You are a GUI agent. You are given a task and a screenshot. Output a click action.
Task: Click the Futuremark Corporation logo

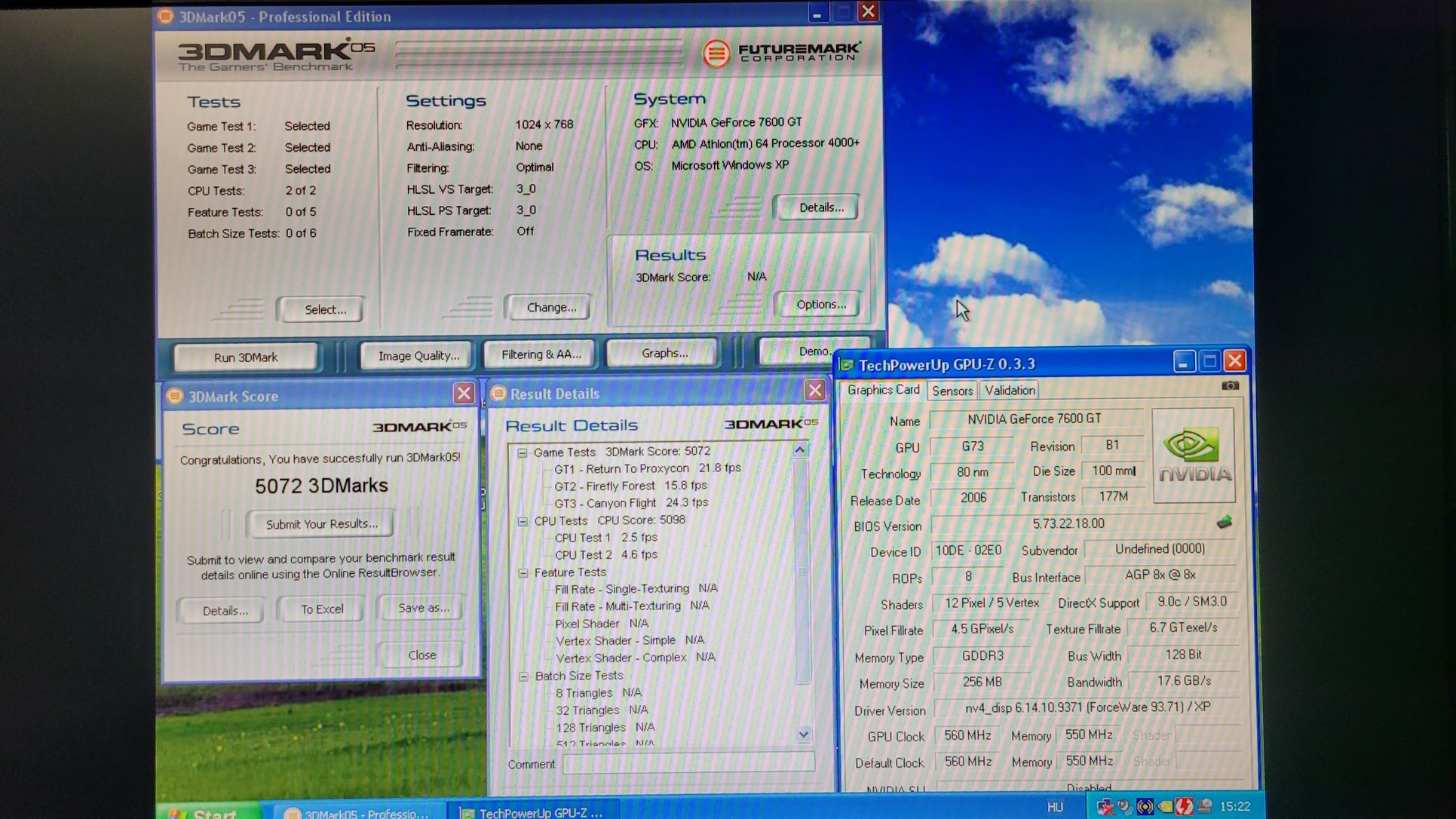[x=782, y=53]
